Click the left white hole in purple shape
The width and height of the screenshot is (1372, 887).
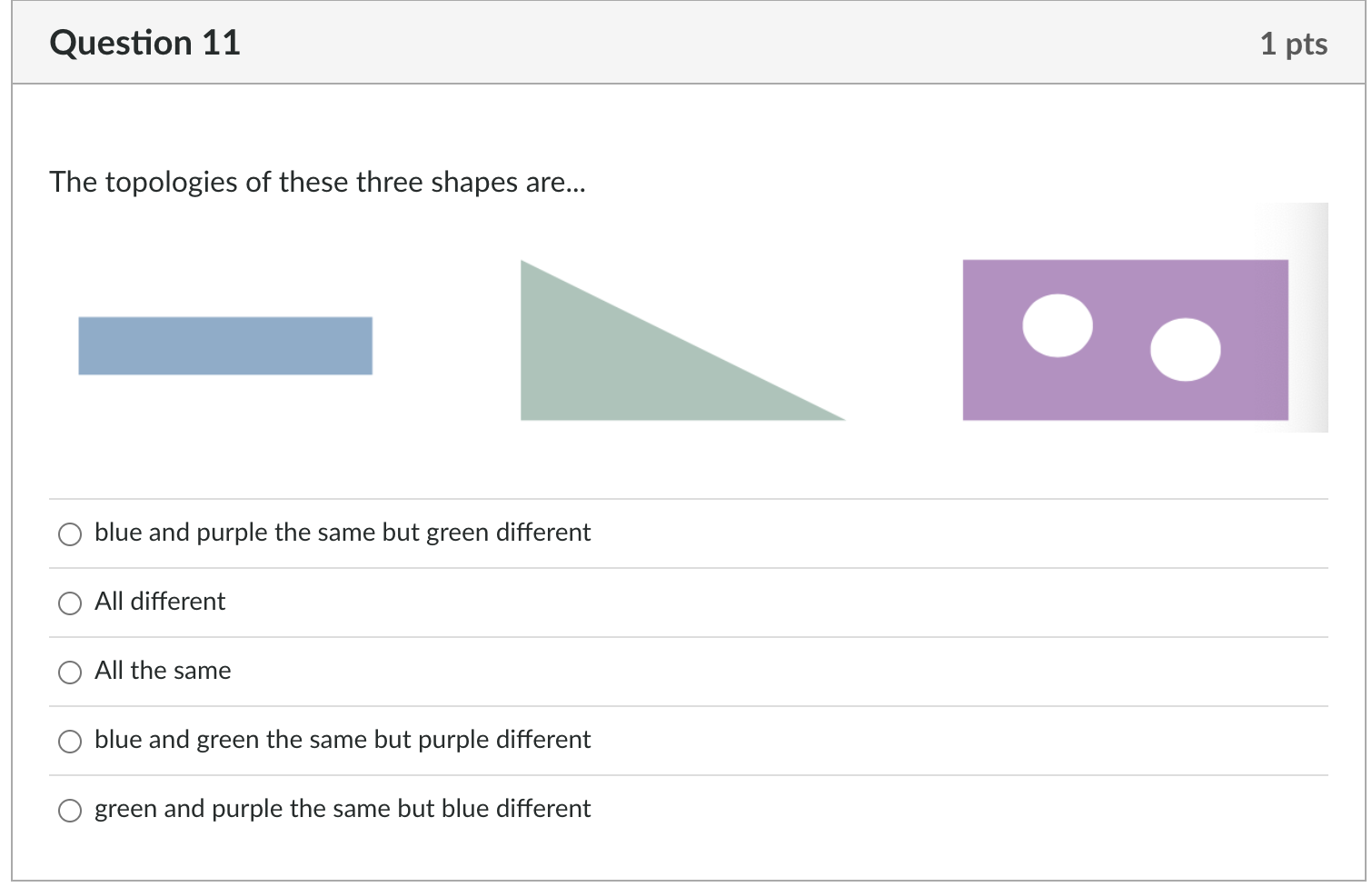1057,327
